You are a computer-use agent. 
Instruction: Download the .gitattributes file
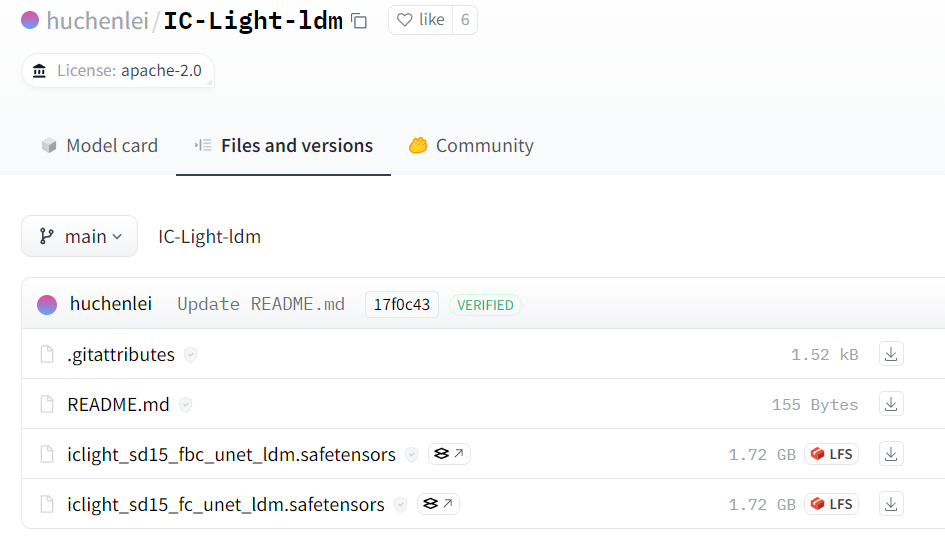pos(891,354)
